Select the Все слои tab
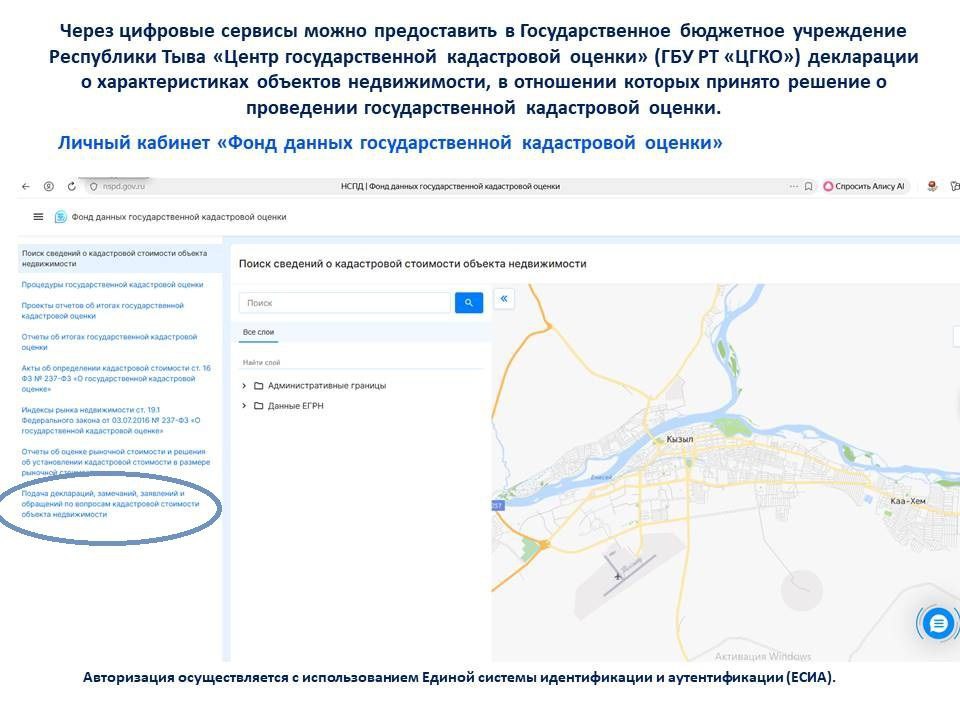This screenshot has width=960, height=720. pos(258,332)
